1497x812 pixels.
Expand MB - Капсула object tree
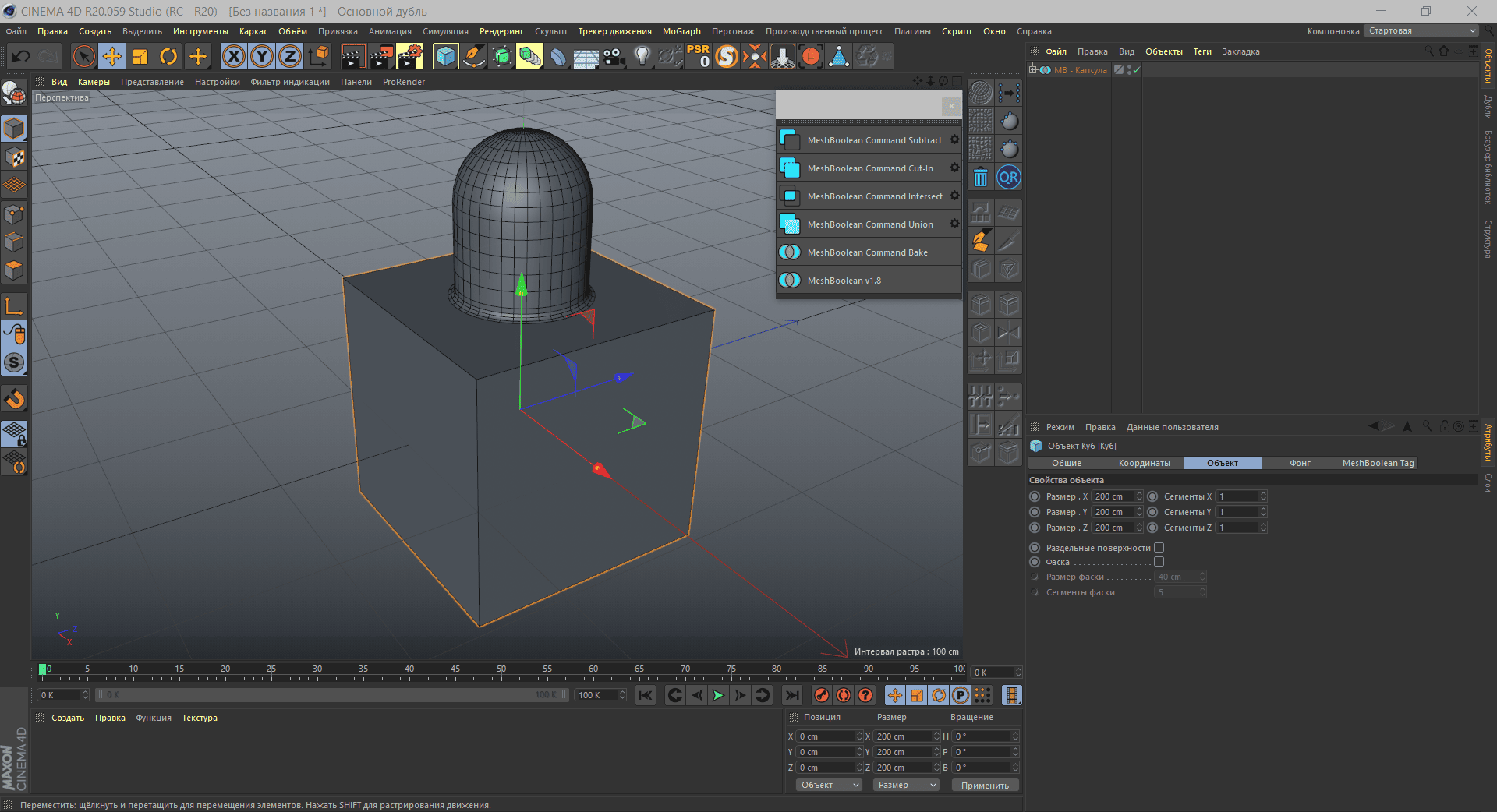(1032, 69)
